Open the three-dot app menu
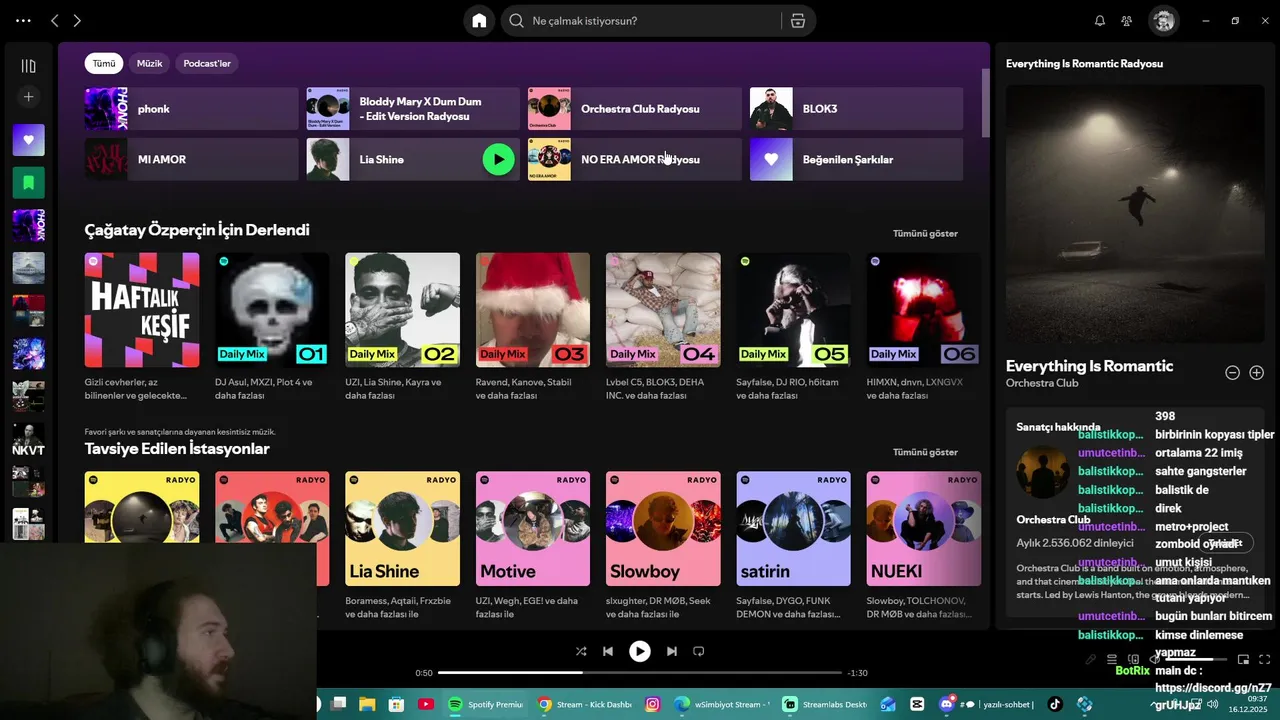The height and width of the screenshot is (720, 1280). click(23, 20)
